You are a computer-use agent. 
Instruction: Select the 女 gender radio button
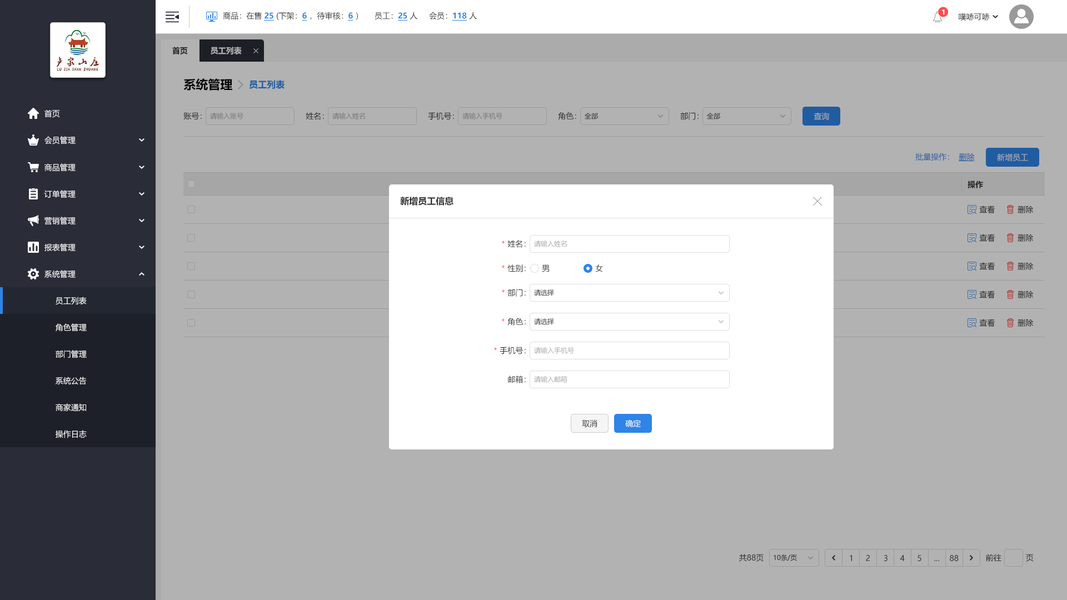587,269
